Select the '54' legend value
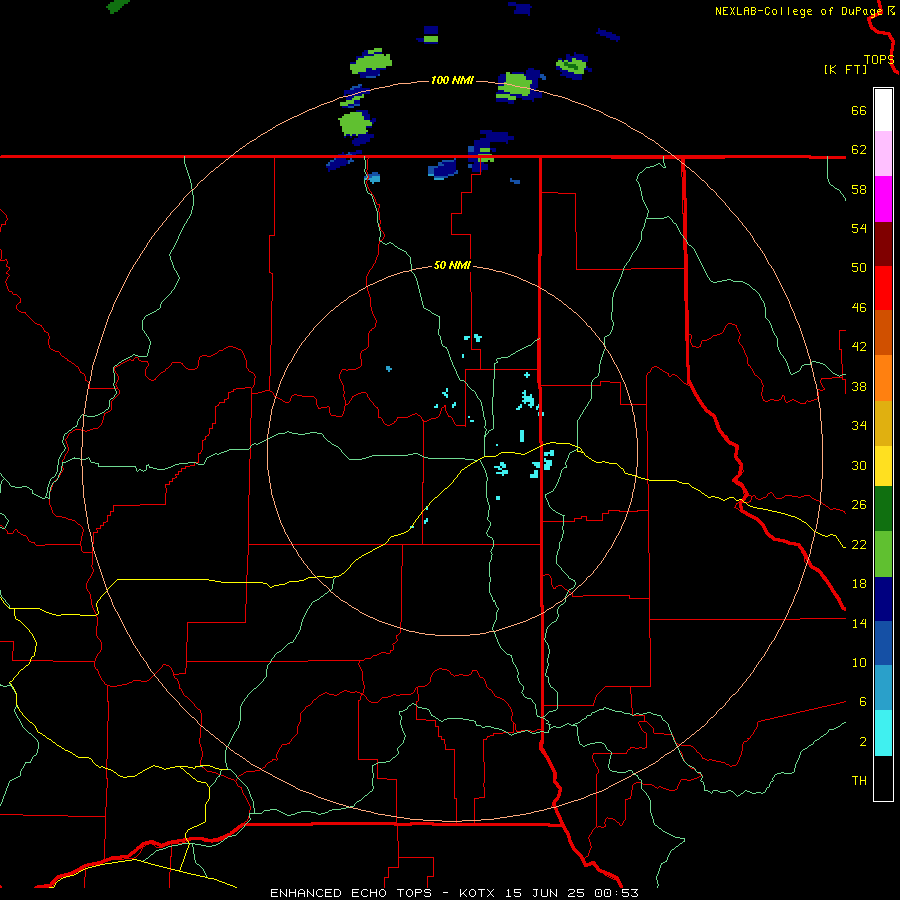The height and width of the screenshot is (900, 900). 859,228
